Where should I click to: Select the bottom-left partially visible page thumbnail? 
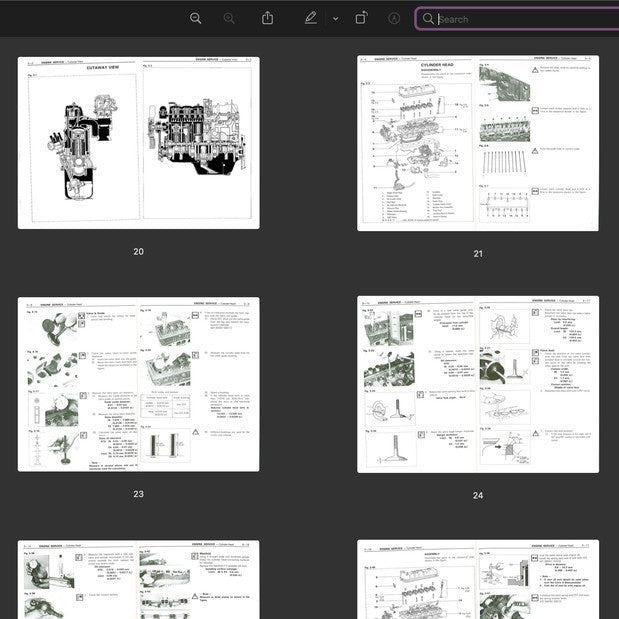coord(138,580)
